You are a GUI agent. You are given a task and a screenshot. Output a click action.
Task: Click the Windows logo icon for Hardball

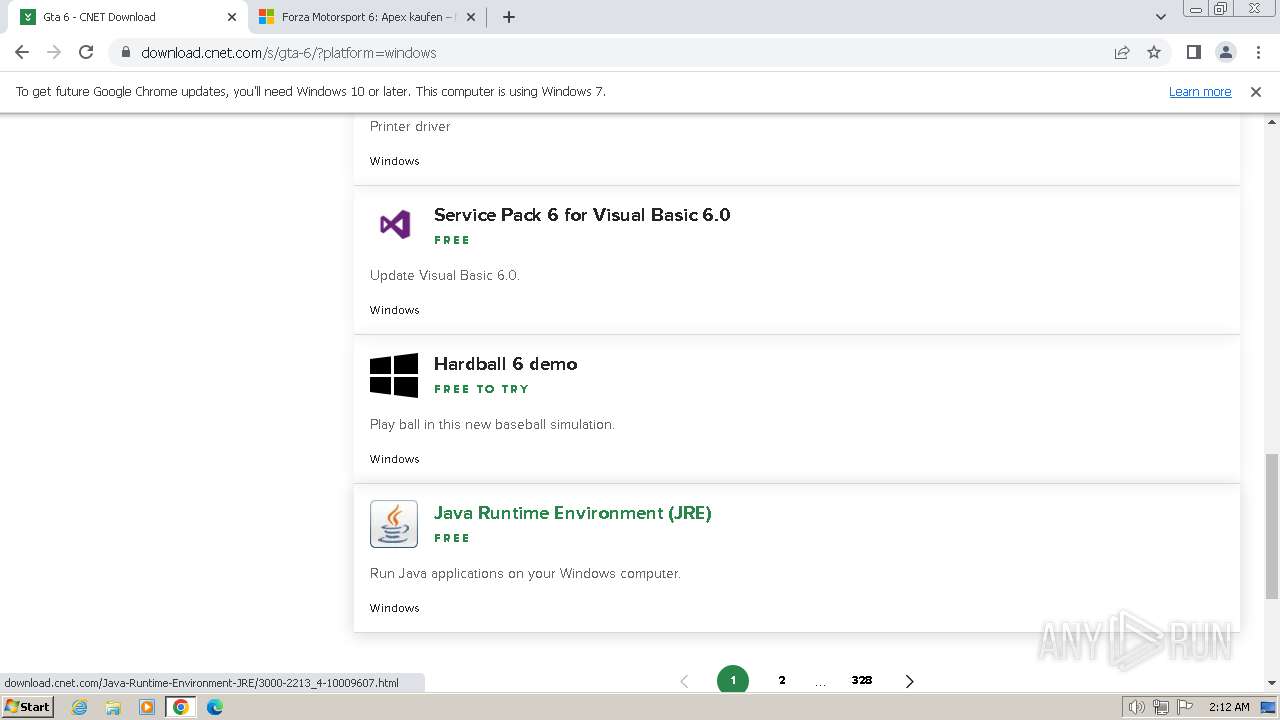394,375
